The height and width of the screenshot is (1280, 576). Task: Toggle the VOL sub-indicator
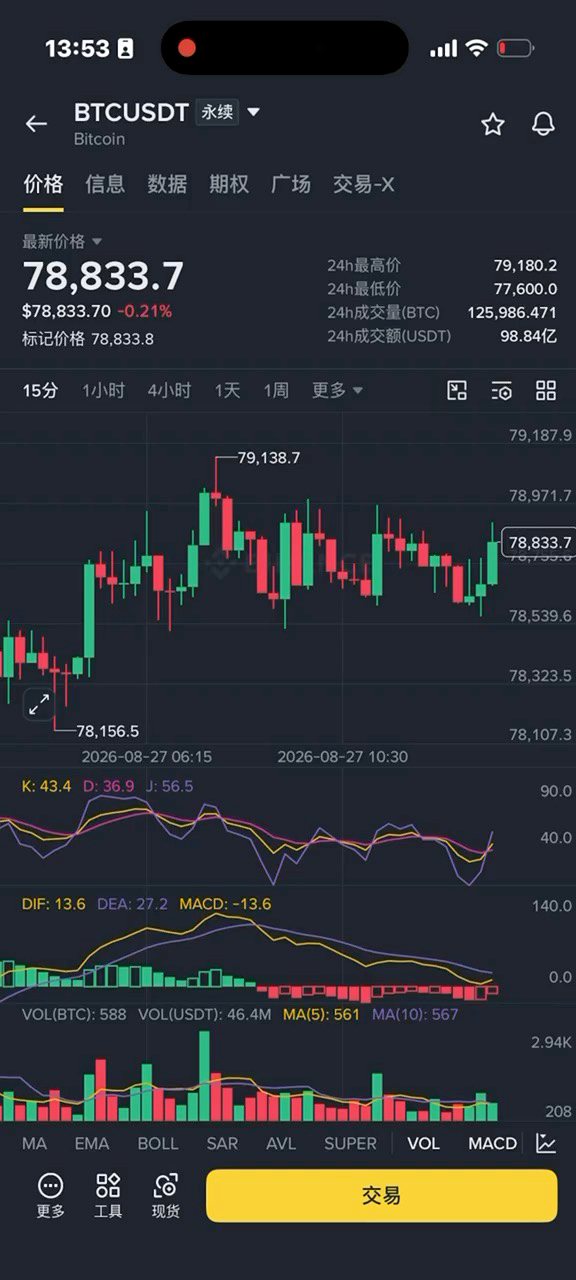click(x=423, y=1143)
